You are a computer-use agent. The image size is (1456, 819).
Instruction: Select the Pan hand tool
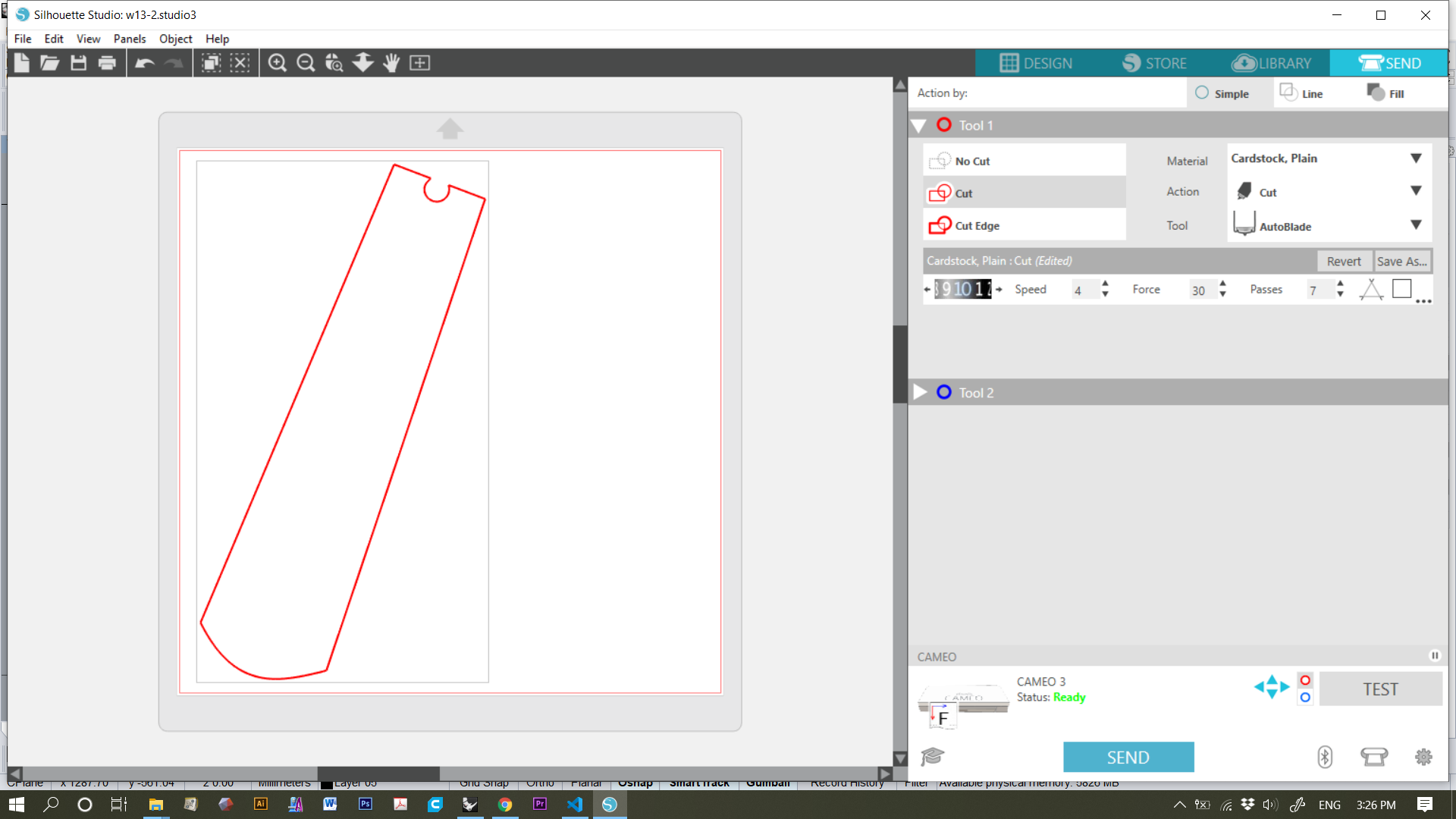391,63
